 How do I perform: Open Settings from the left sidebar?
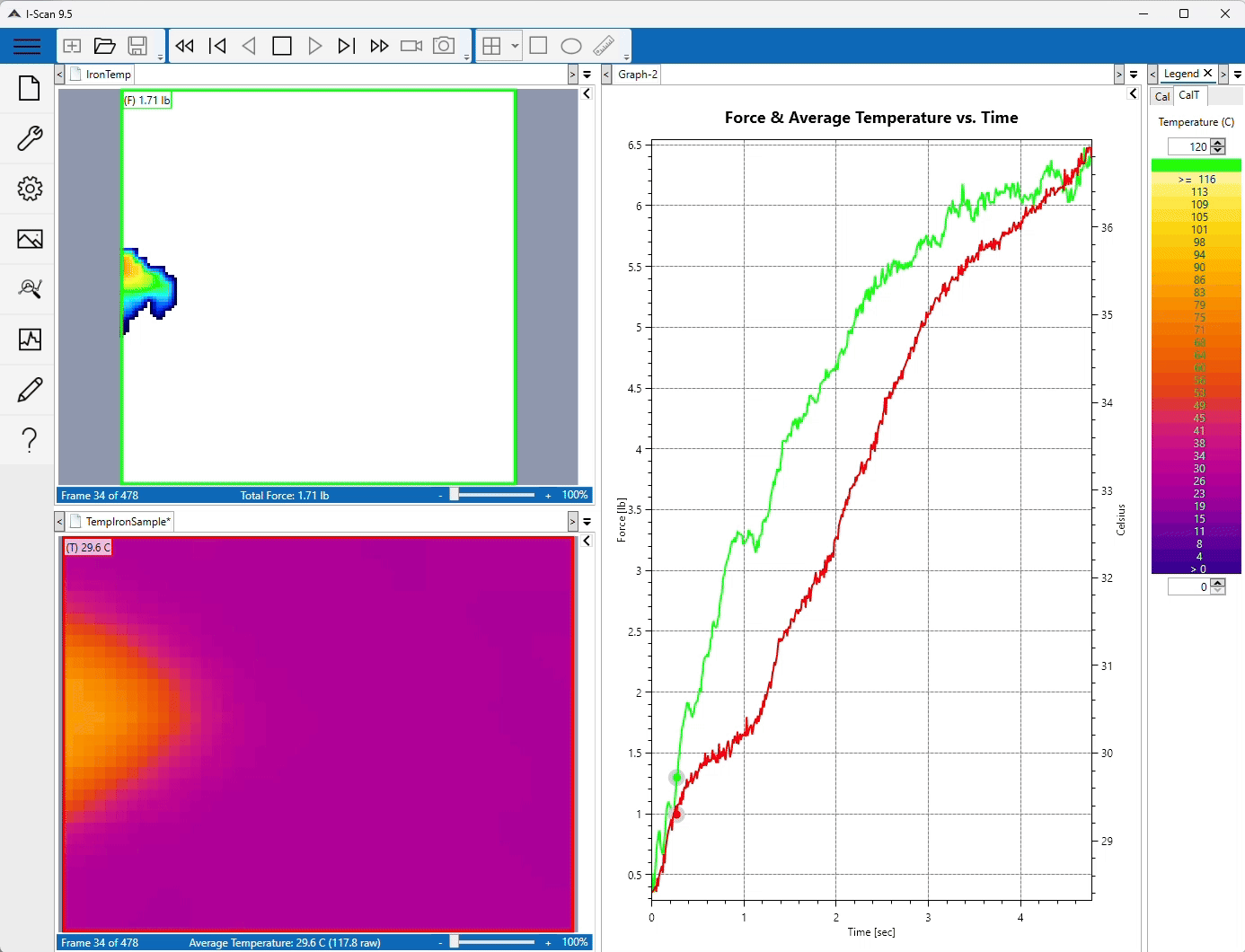(x=30, y=190)
